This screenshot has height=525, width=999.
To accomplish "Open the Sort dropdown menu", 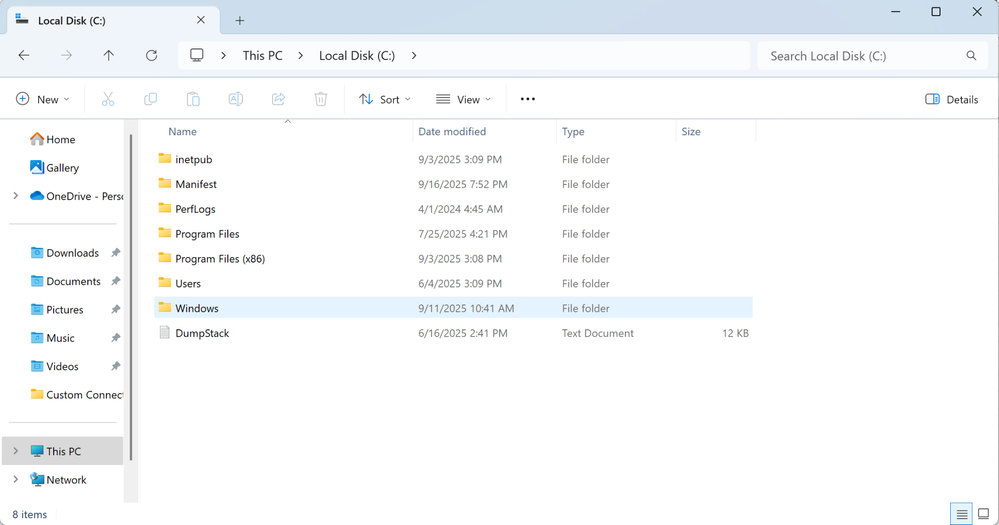I will (385, 99).
